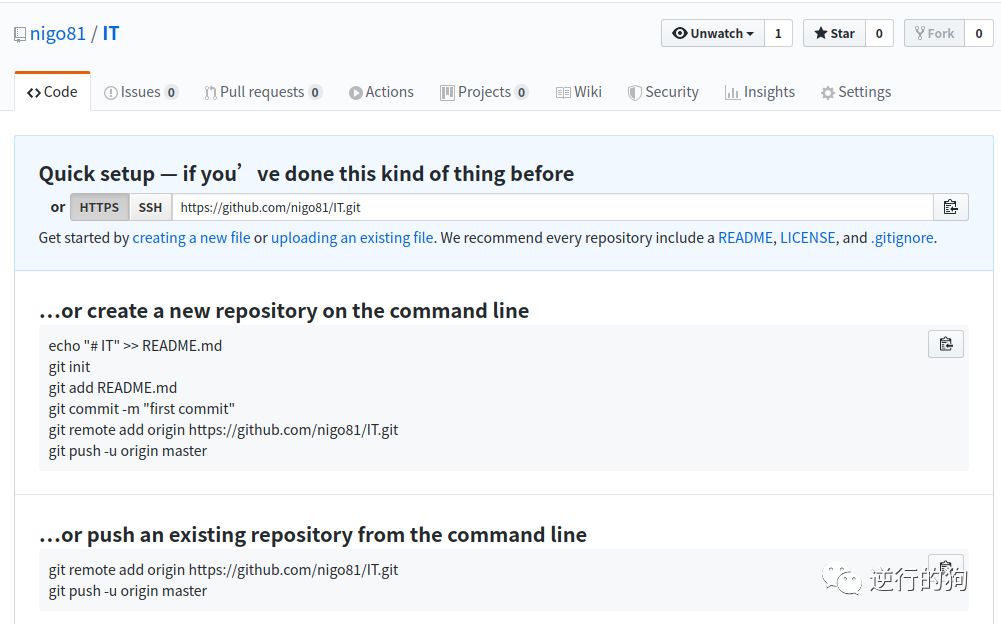Click the fork icon in Fork button
The image size is (1001, 624).
920,33
